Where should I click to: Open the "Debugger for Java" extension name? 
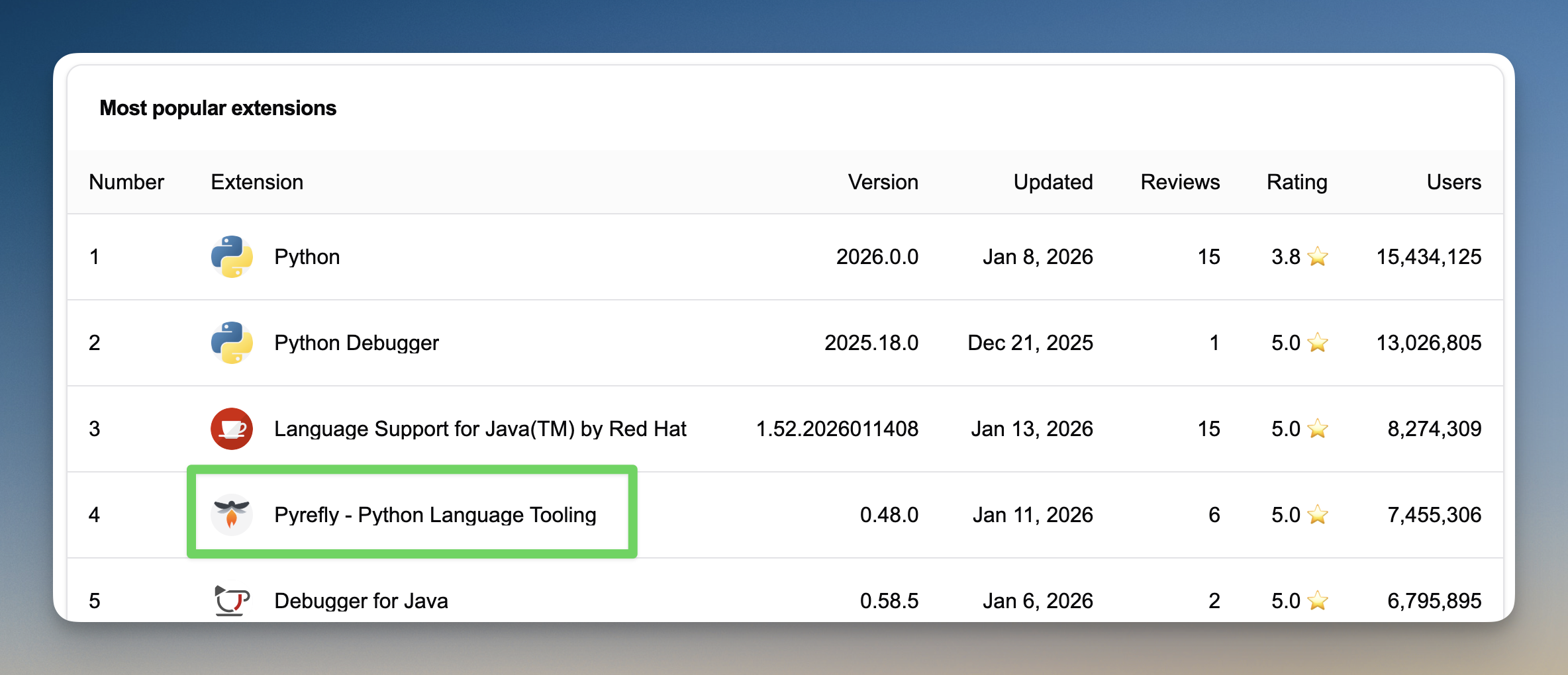tap(362, 601)
